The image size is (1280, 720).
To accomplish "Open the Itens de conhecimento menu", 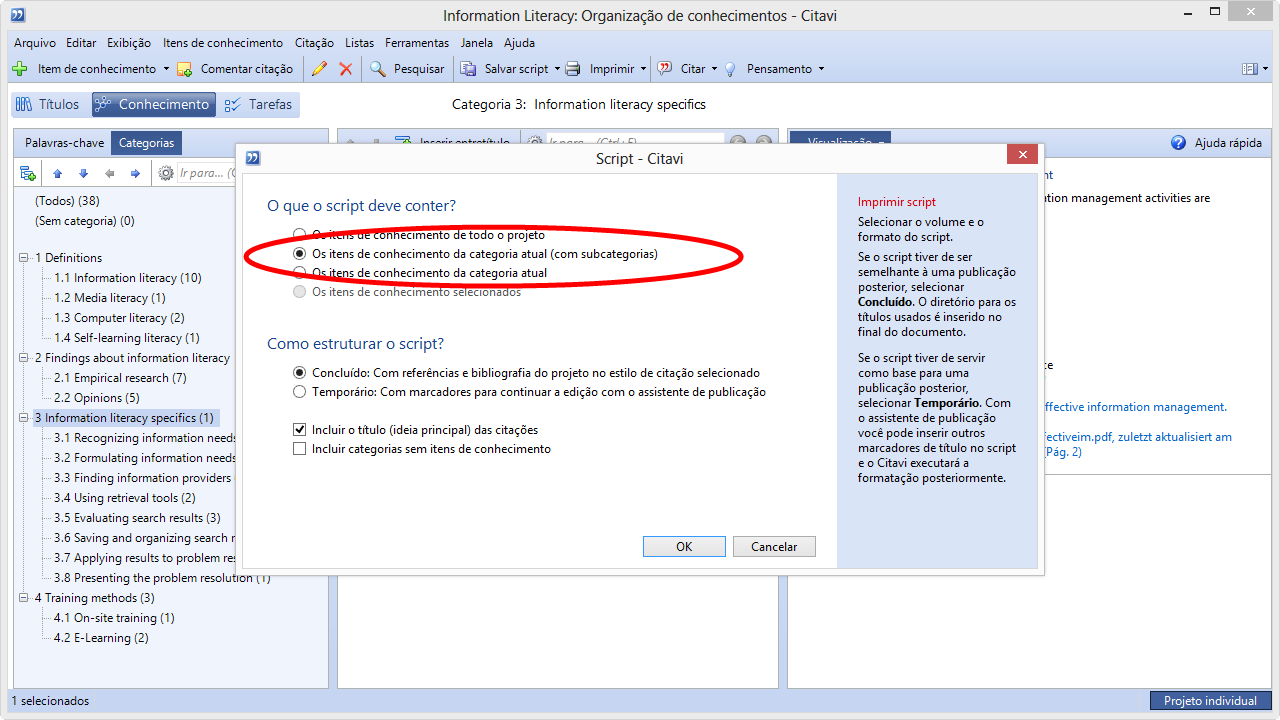I will click(223, 43).
